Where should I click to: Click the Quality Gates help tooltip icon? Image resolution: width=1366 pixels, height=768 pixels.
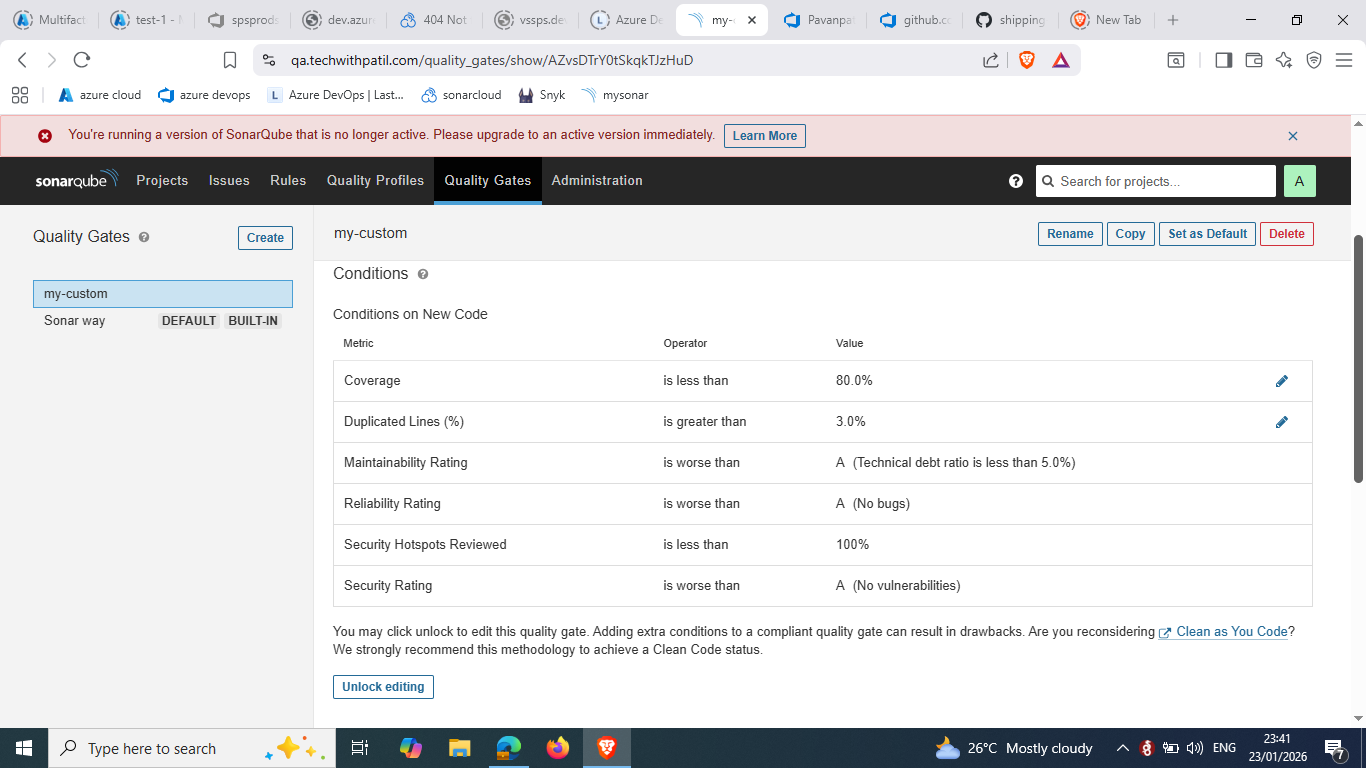click(144, 238)
